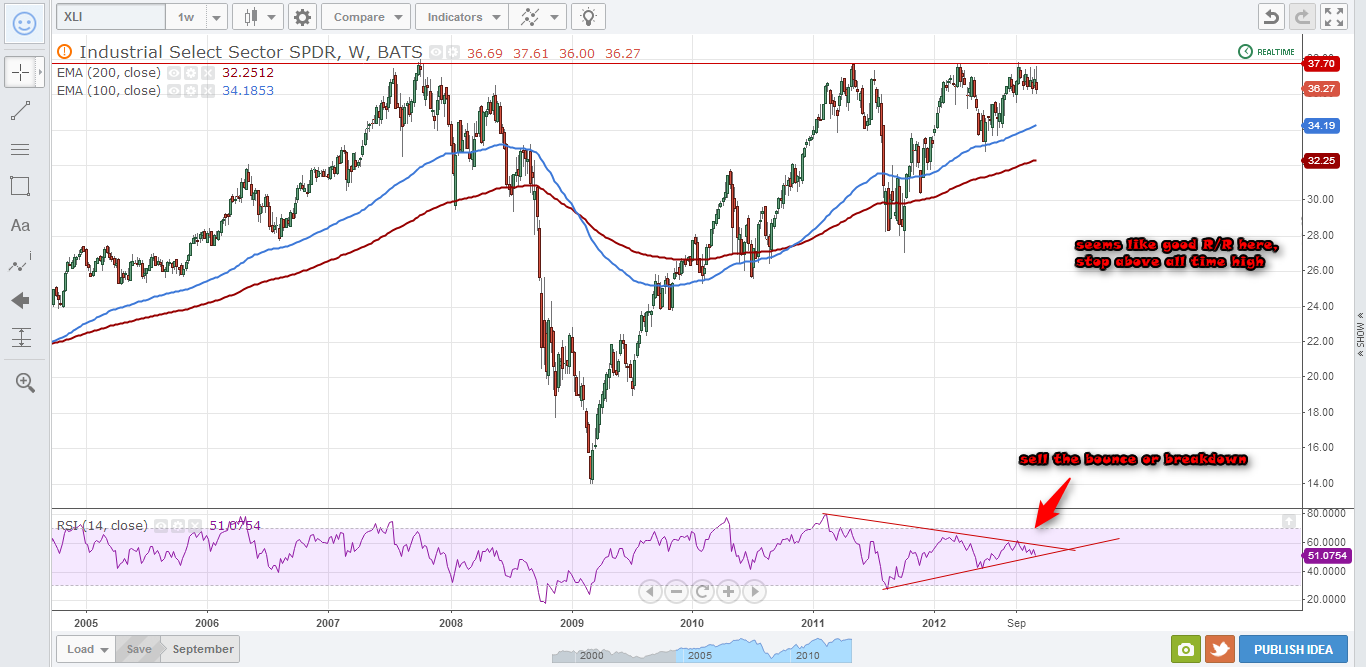1366x667 pixels.
Task: Click the September chart layout name
Action: pos(203,649)
